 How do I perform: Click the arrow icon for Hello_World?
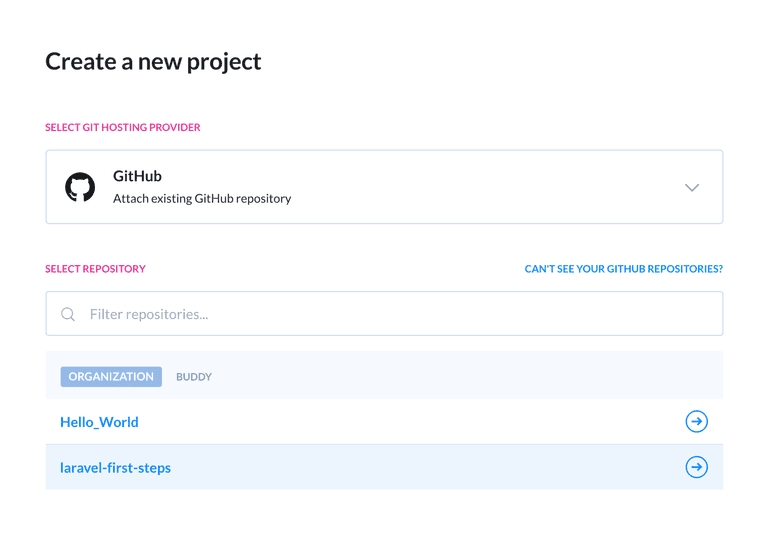coord(696,421)
